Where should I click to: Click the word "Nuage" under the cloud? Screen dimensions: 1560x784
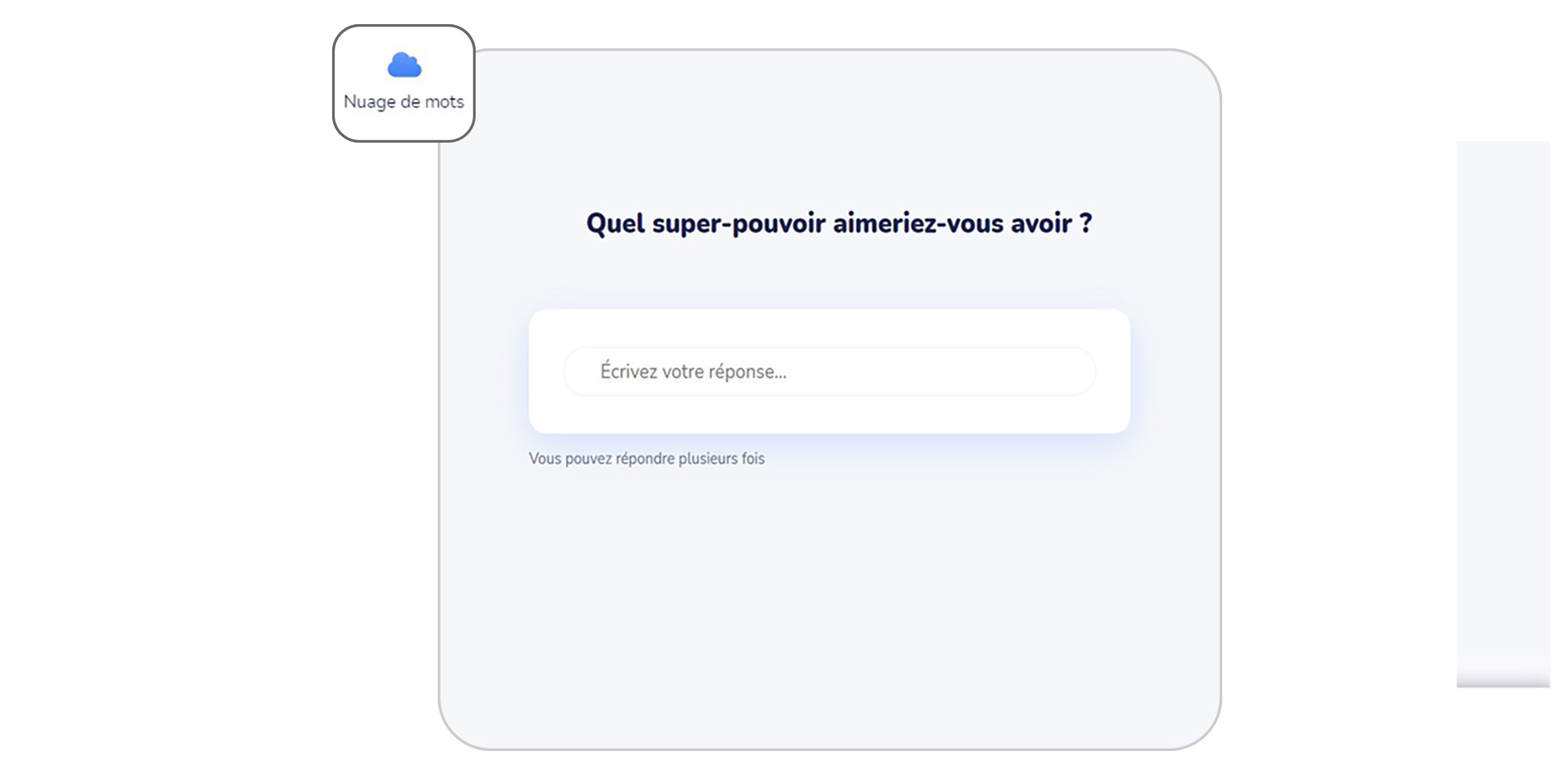coord(369,102)
